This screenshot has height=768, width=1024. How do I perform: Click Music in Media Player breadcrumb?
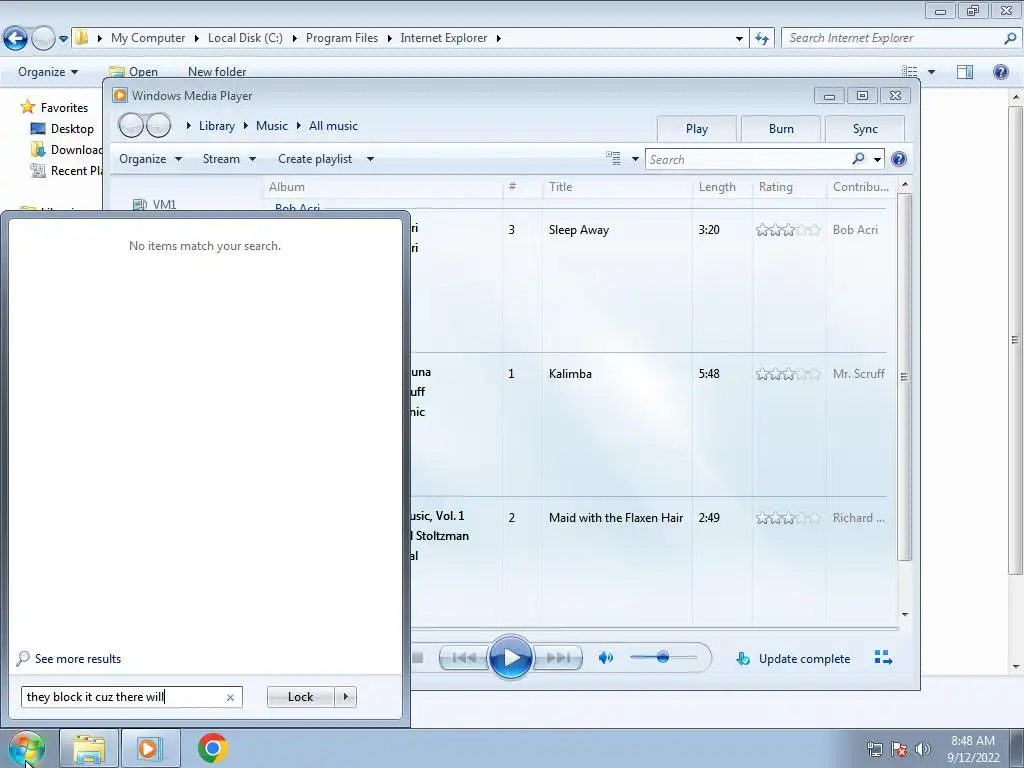coord(272,126)
